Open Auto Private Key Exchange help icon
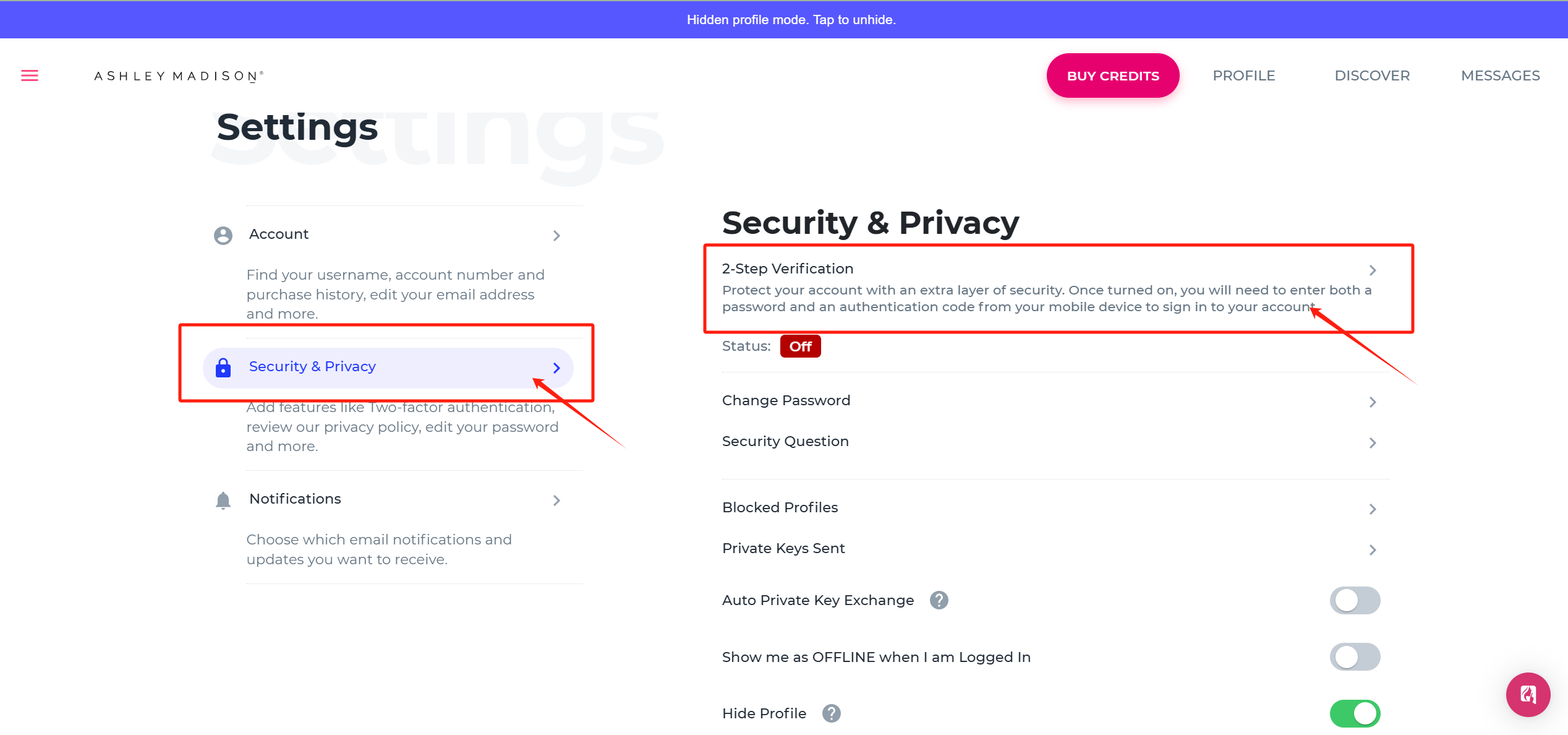 click(939, 600)
